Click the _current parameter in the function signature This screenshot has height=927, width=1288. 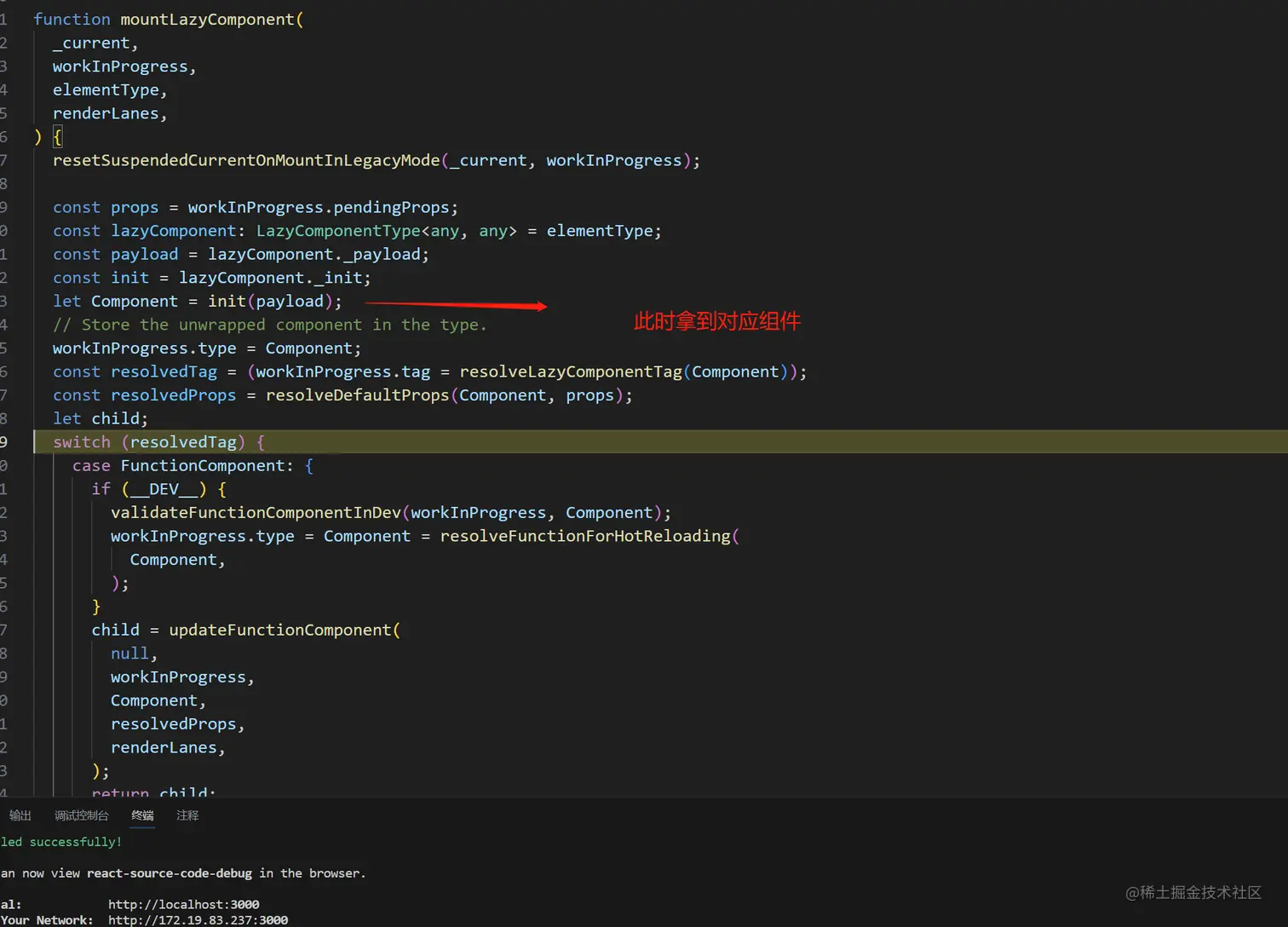tap(91, 43)
